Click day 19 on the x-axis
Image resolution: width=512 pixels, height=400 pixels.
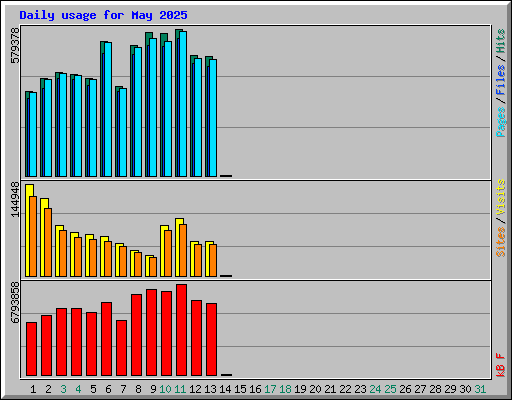point(300,389)
